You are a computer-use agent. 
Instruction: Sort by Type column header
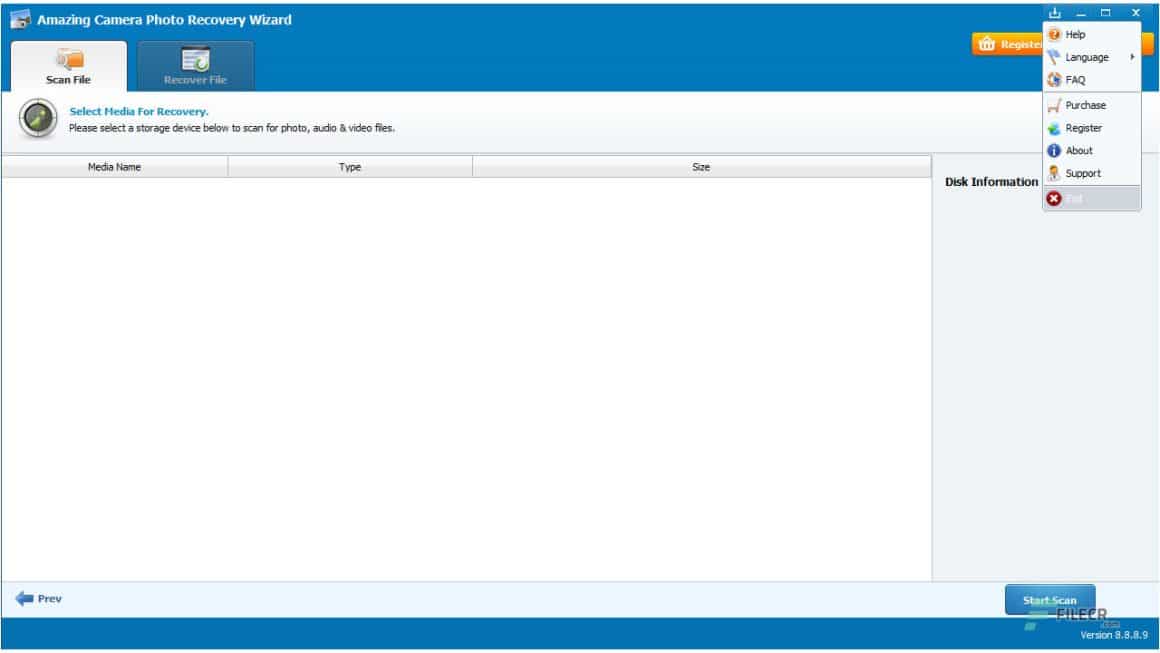pos(350,167)
